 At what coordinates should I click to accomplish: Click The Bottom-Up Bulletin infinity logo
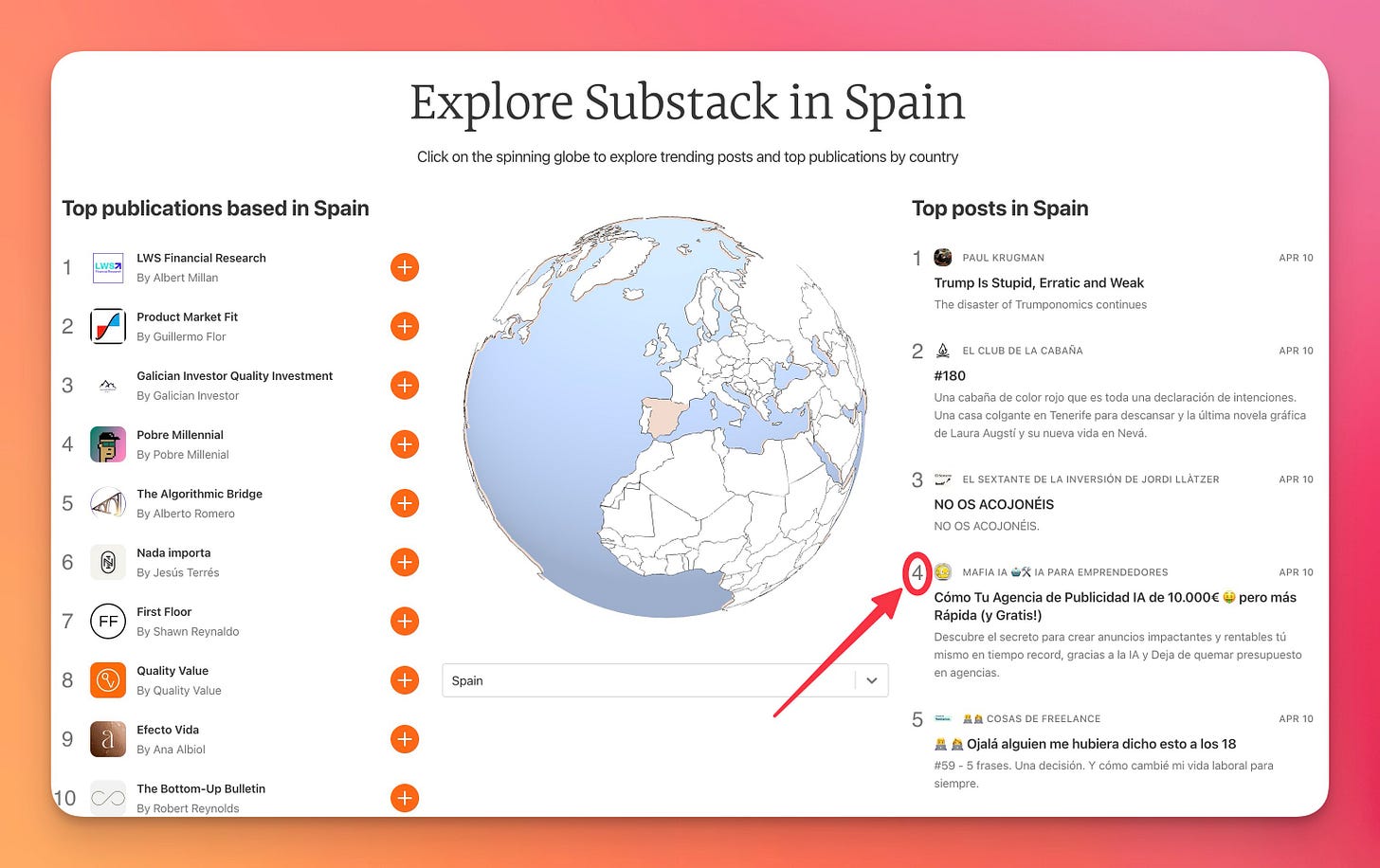[108, 798]
